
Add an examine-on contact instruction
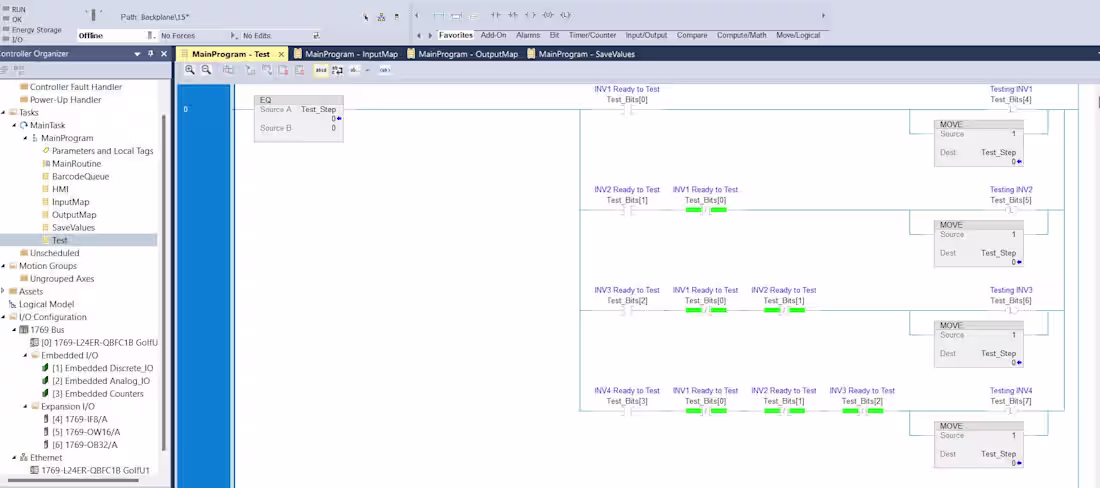coord(495,15)
